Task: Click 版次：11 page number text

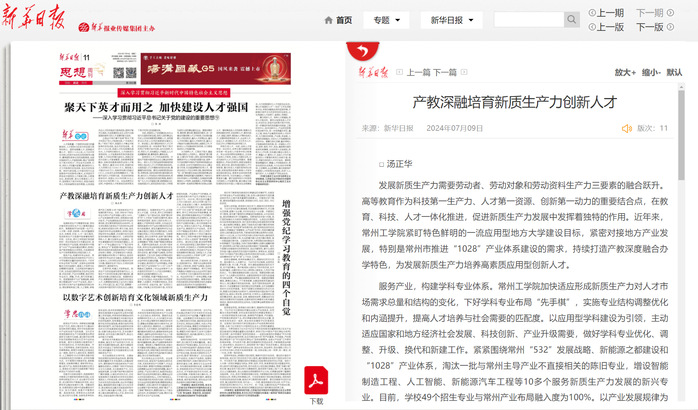Action: click(x=652, y=128)
